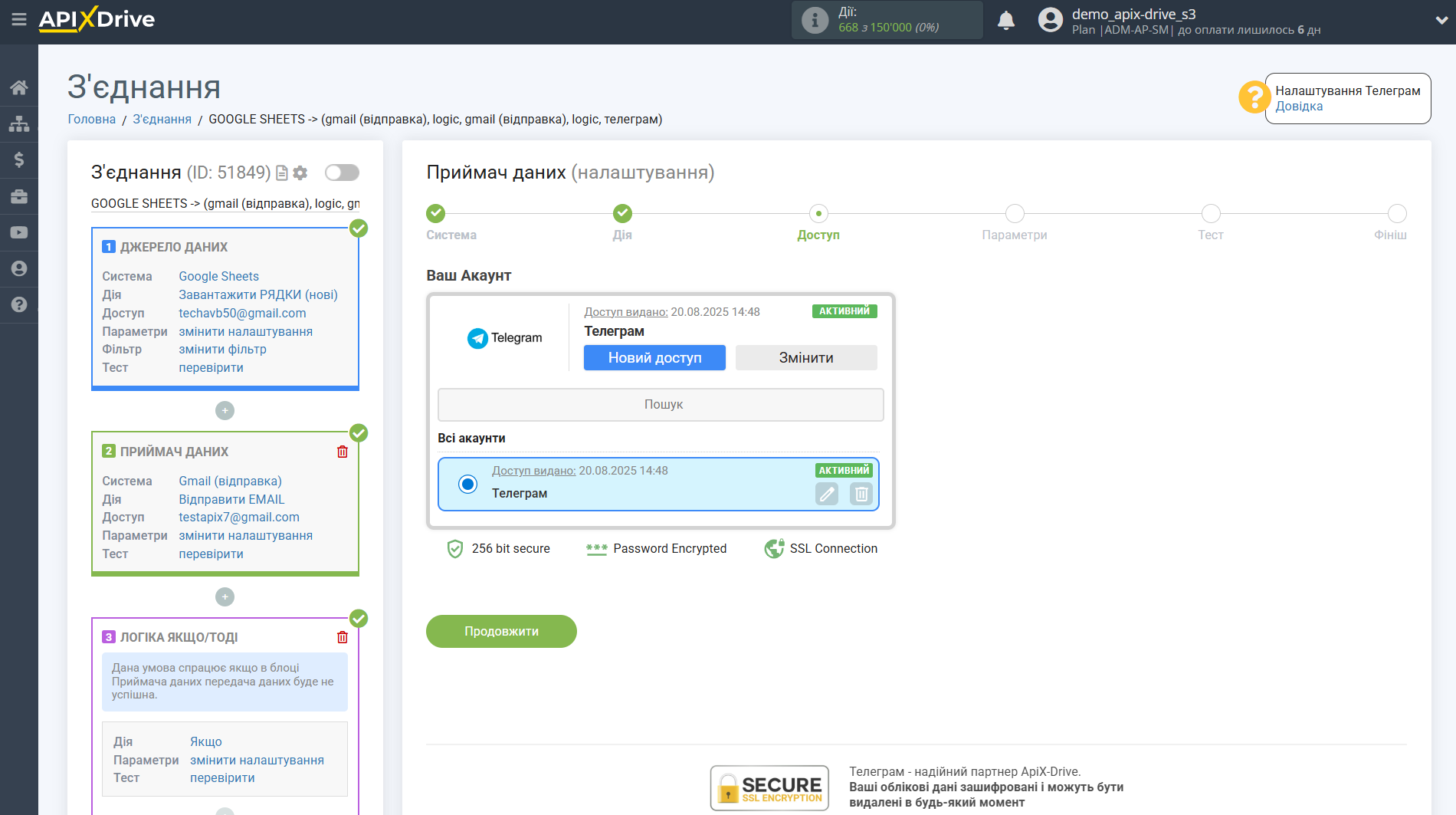Click the Password Encrypted asterisks icon
This screenshot has height=815, width=1456.
[x=596, y=549]
